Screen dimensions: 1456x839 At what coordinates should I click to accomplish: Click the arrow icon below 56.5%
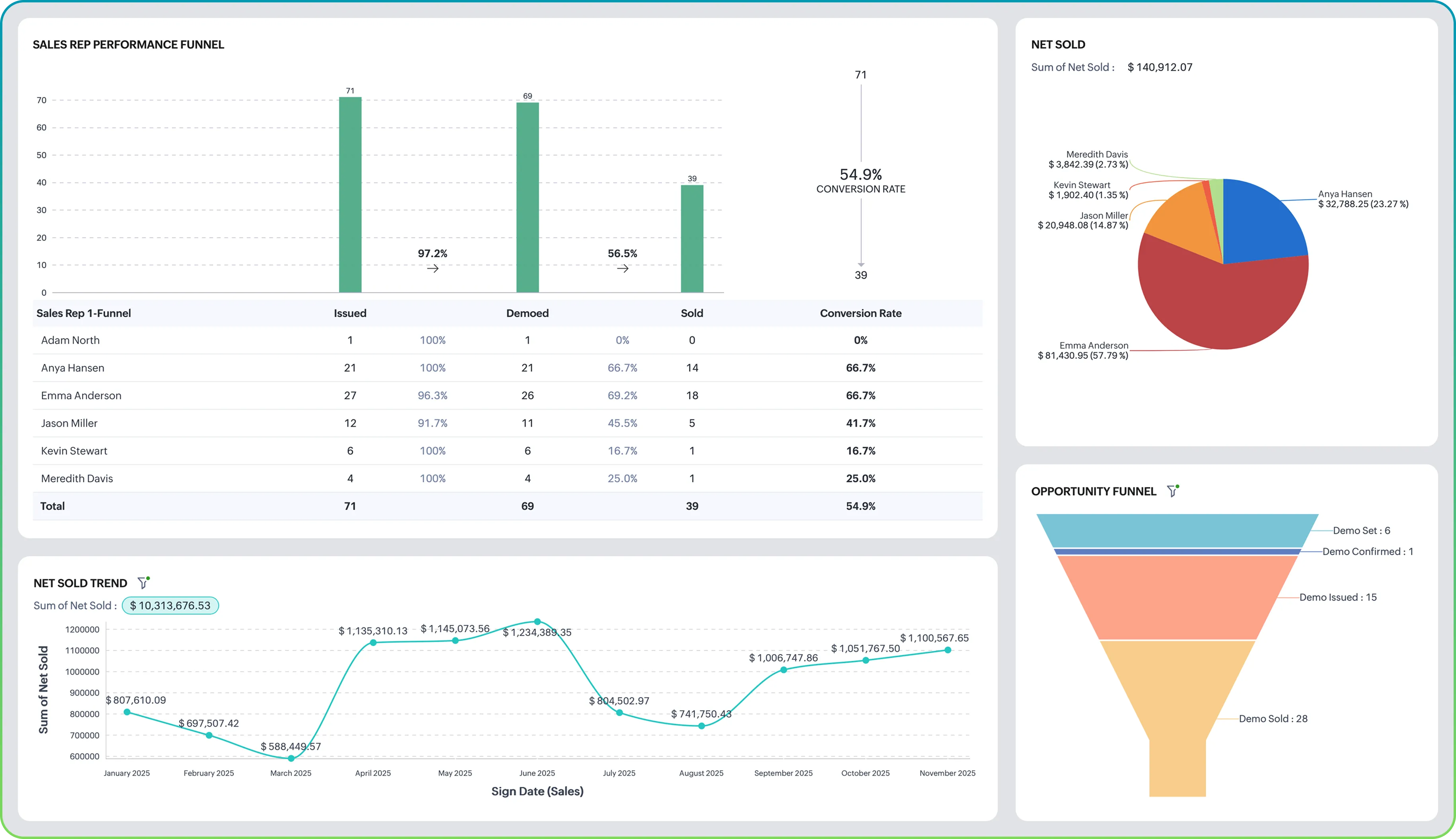[622, 269]
